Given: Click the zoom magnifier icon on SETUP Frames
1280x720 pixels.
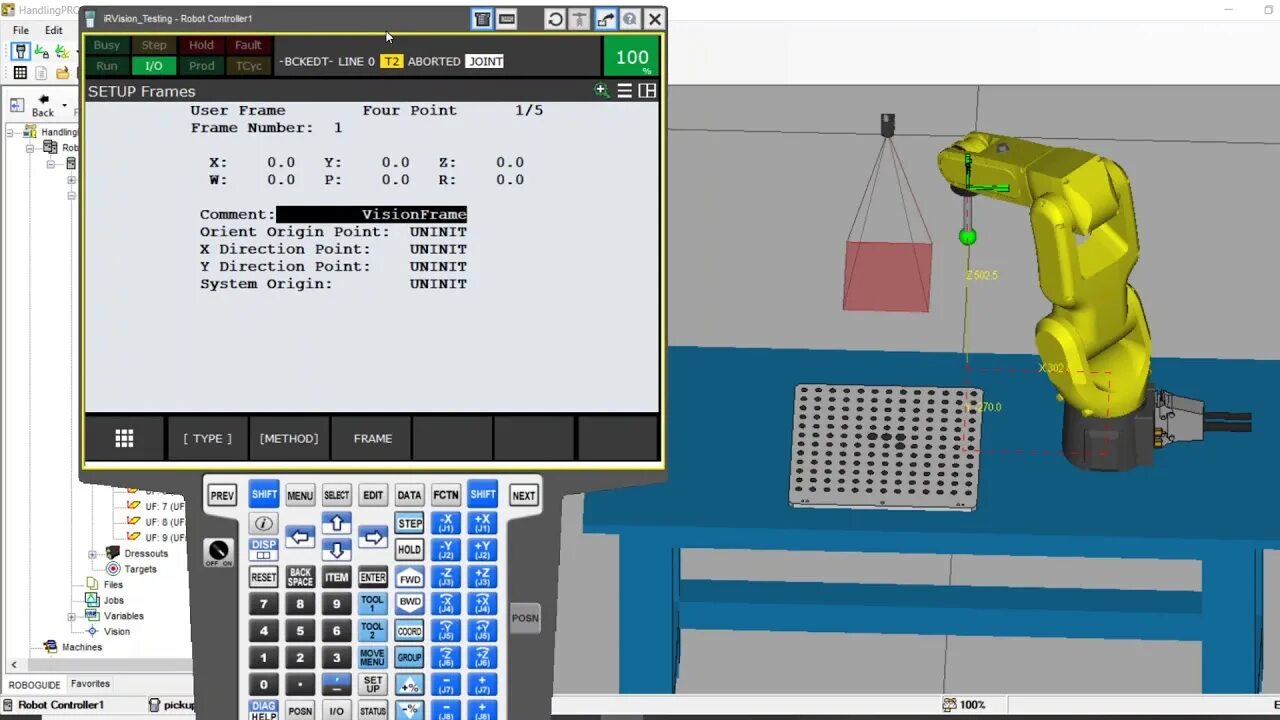Looking at the screenshot, I should (601, 91).
